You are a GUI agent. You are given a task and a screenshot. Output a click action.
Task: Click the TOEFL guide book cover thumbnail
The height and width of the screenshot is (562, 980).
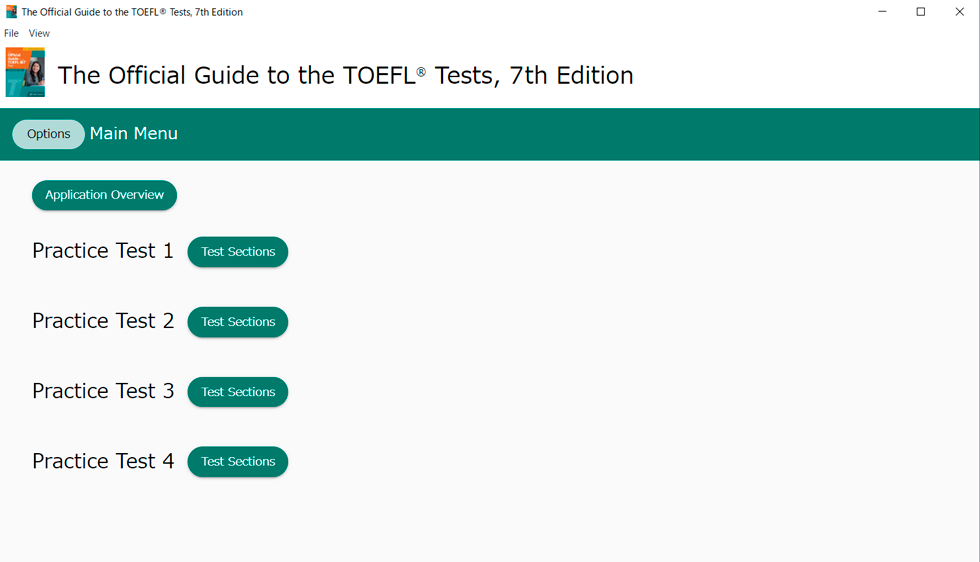25,72
